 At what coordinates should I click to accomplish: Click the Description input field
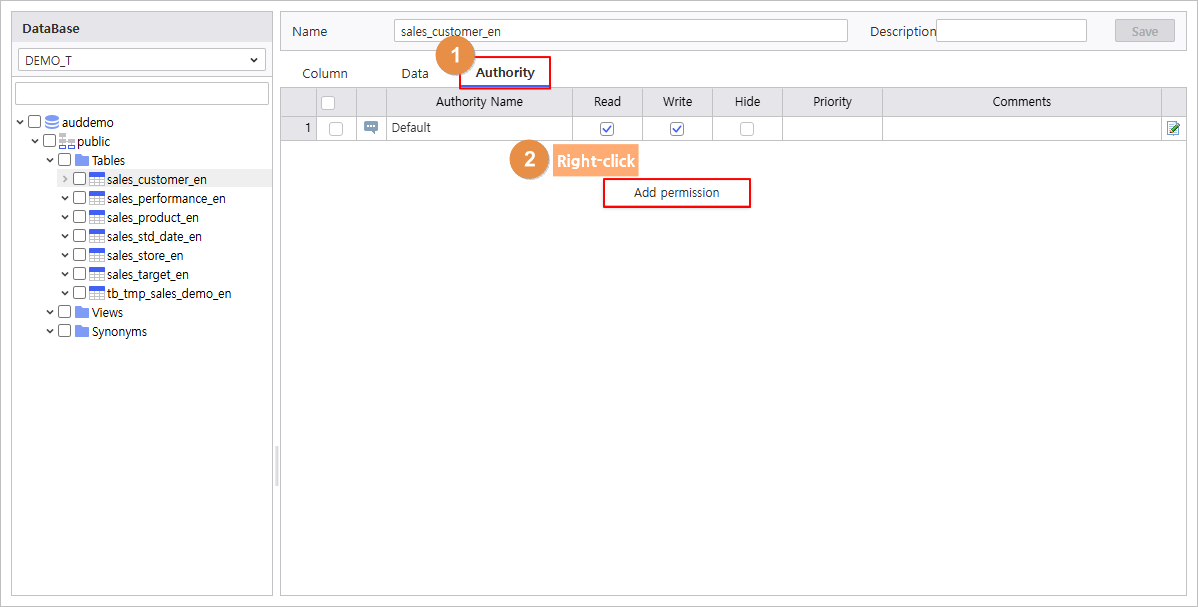1012,31
